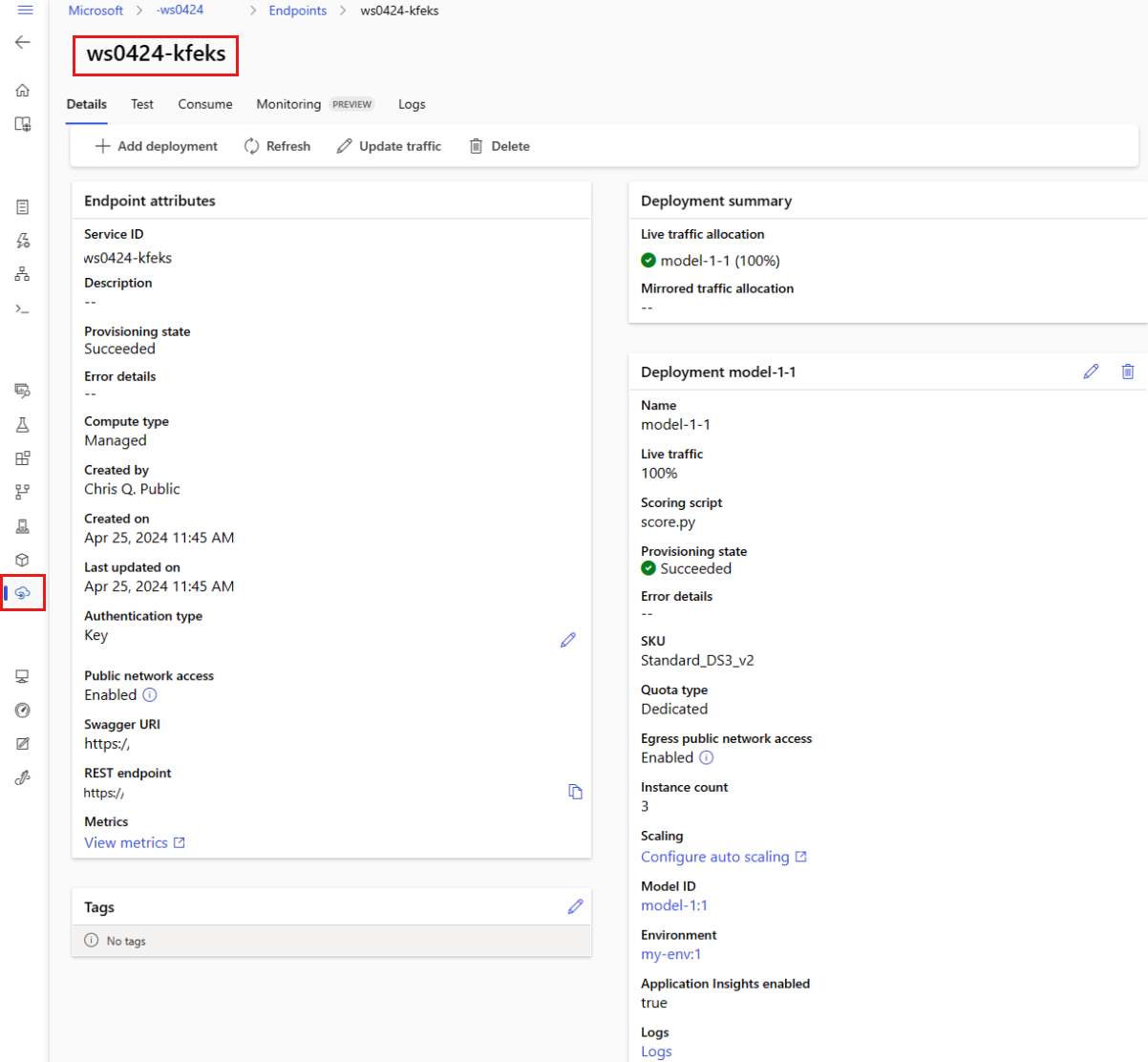Open the Configure auto scaling link
1148x1062 pixels.
click(724, 857)
